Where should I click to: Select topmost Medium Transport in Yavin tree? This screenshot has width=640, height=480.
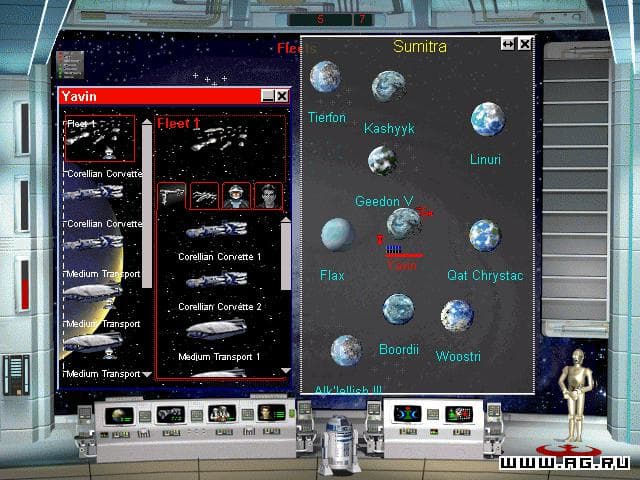93,291
